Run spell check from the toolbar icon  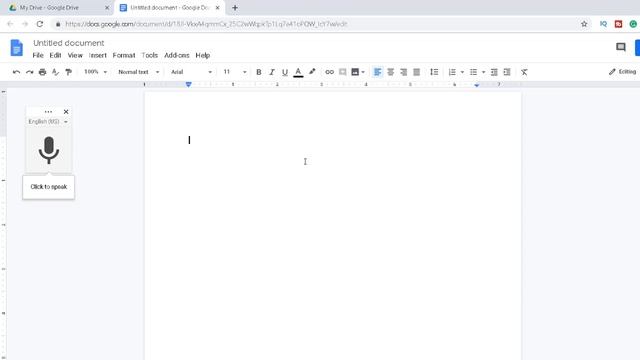(x=56, y=72)
